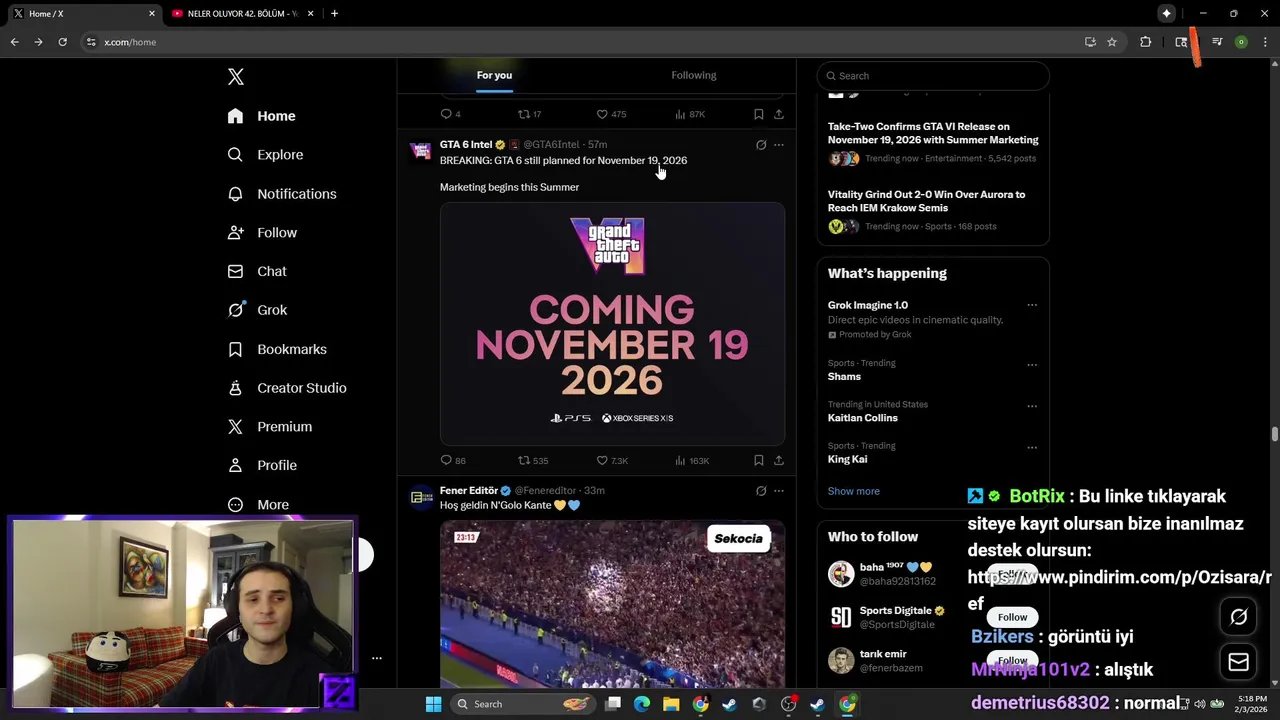Open GTA 6 Intel profile name

(466, 145)
